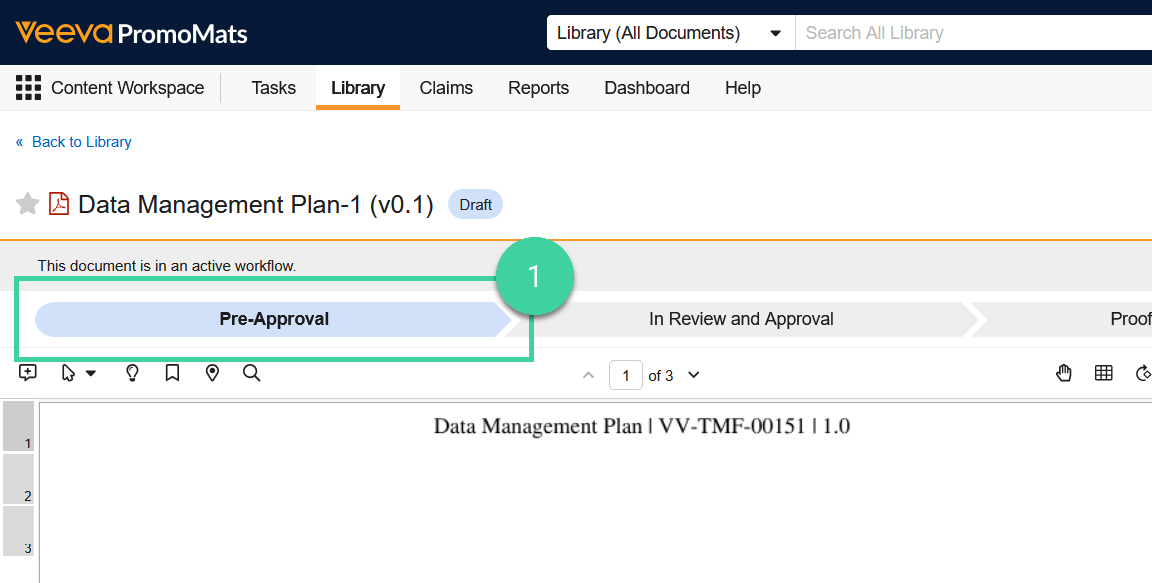
Task: Click the PDF file type icon
Action: click(x=59, y=202)
